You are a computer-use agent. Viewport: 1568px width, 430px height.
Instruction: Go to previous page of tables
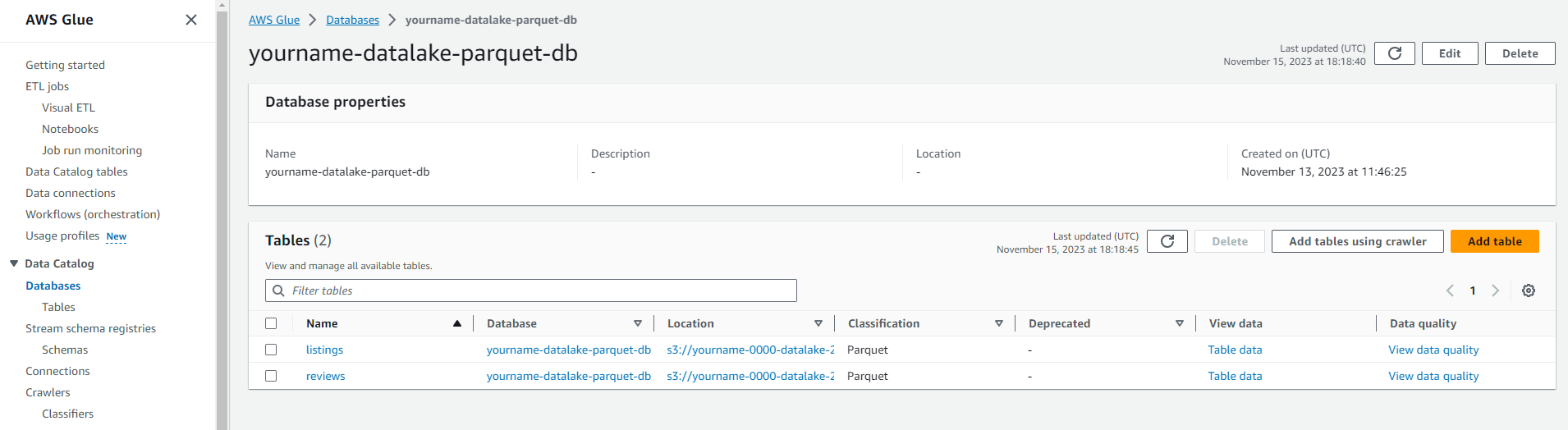(x=1450, y=290)
